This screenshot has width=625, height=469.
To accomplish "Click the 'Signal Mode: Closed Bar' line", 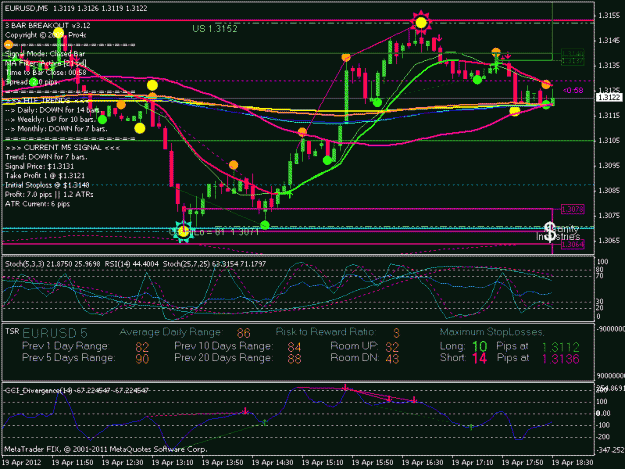I will point(45,53).
